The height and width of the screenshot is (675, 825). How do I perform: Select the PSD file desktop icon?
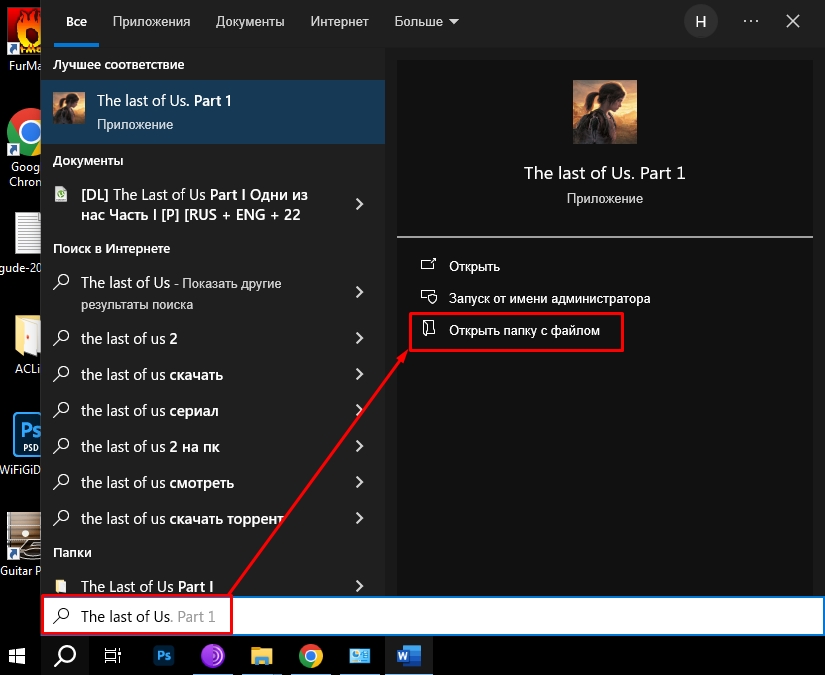(24, 443)
